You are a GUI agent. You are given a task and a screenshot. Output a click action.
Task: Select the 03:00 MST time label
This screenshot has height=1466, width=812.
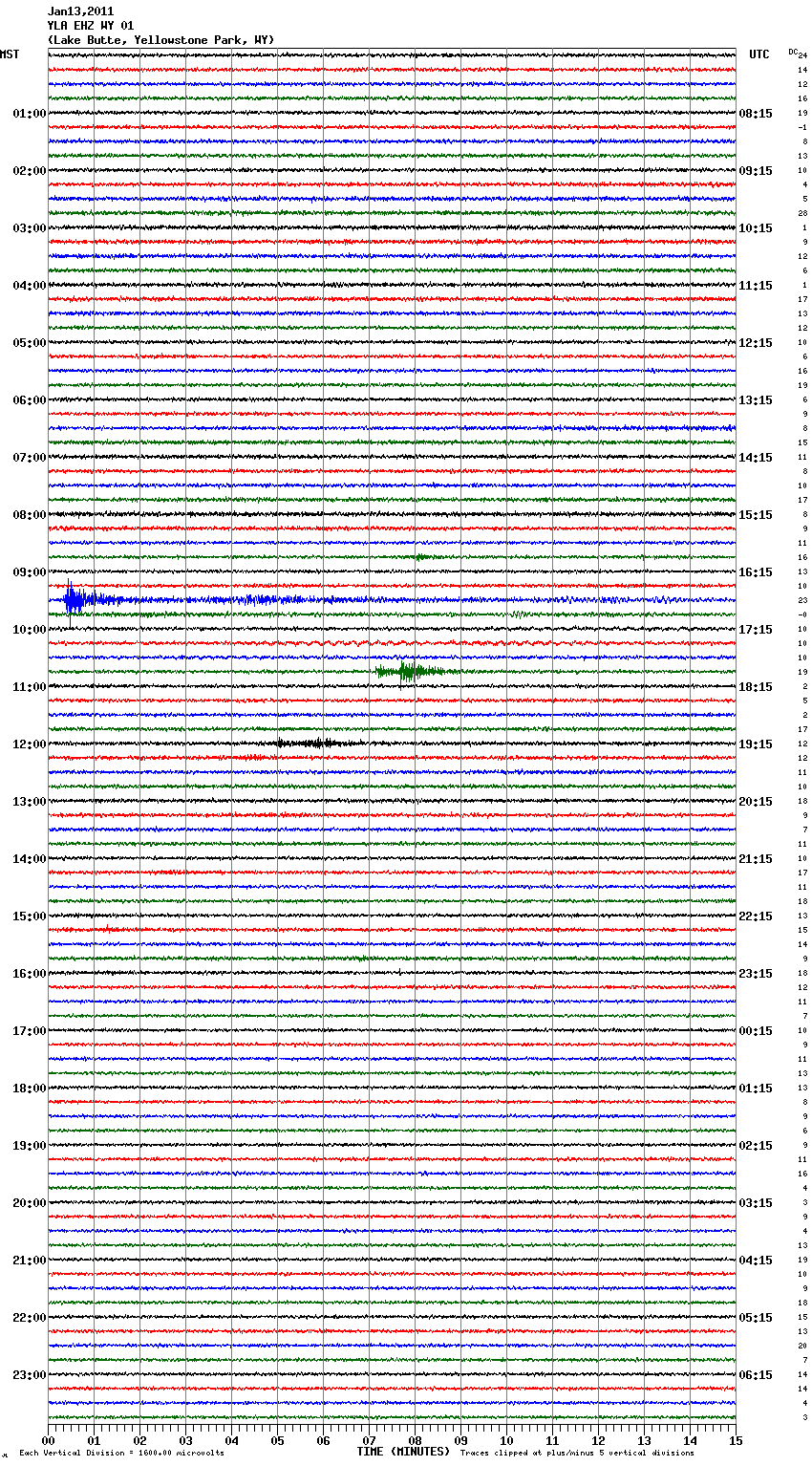(x=30, y=228)
